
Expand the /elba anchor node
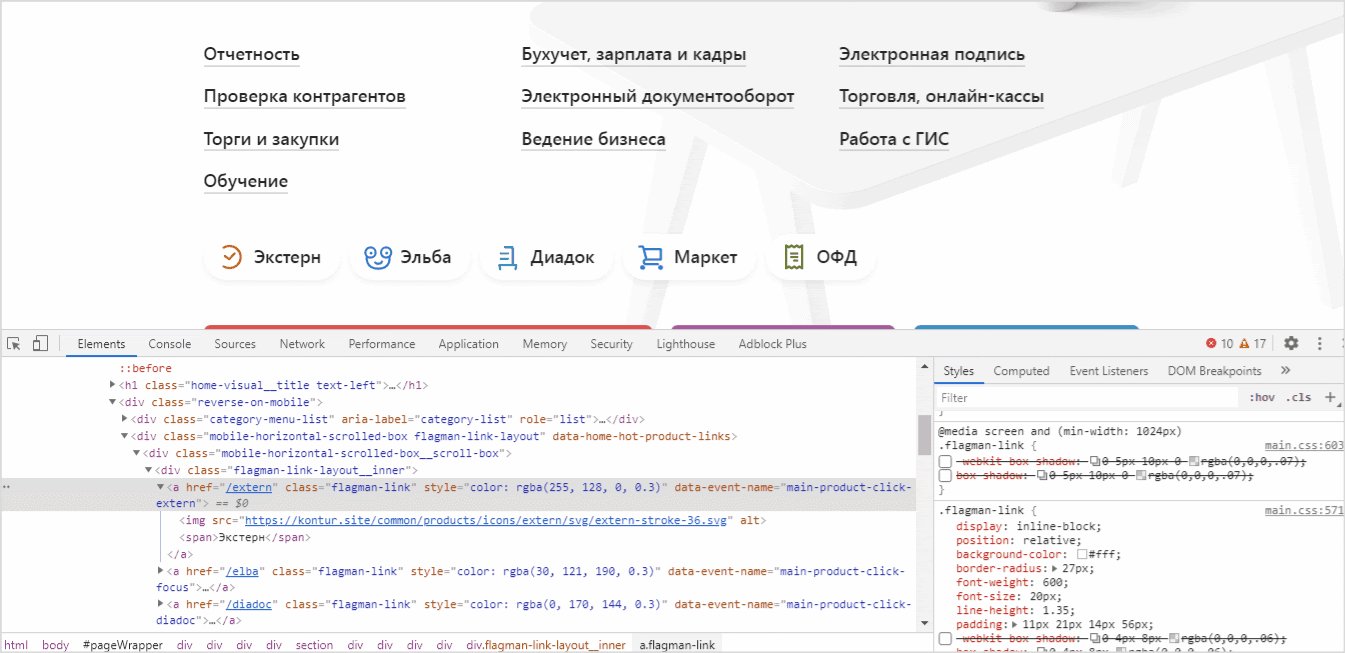point(161,571)
